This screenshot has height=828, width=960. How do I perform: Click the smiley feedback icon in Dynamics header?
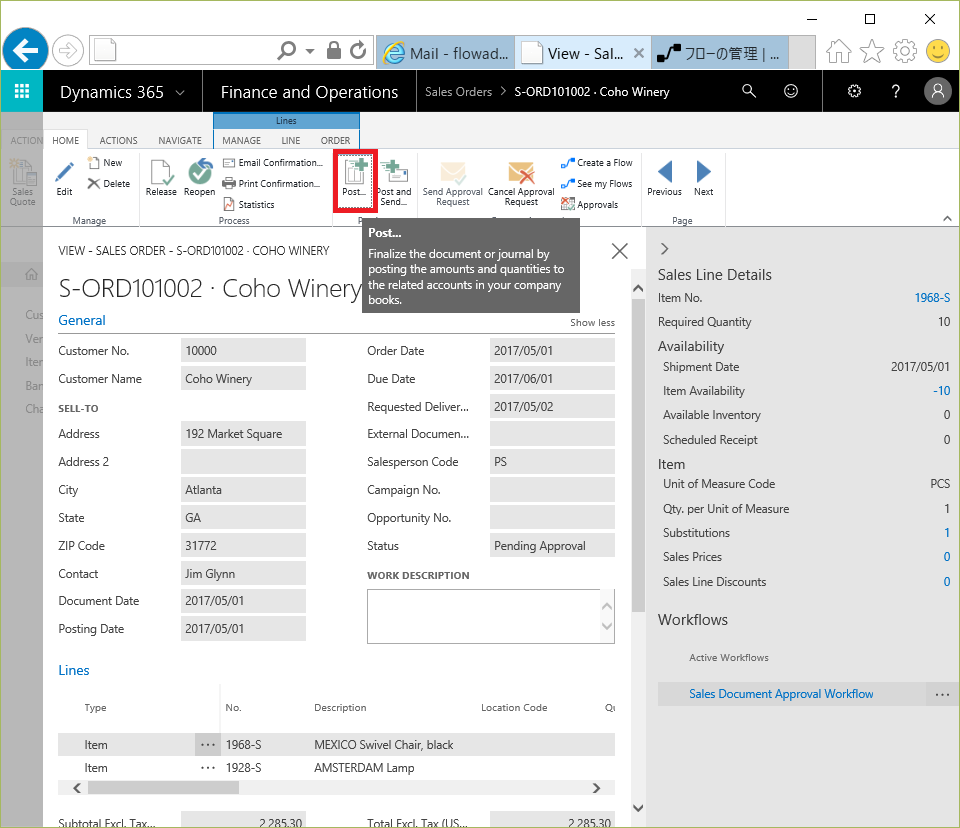point(791,91)
